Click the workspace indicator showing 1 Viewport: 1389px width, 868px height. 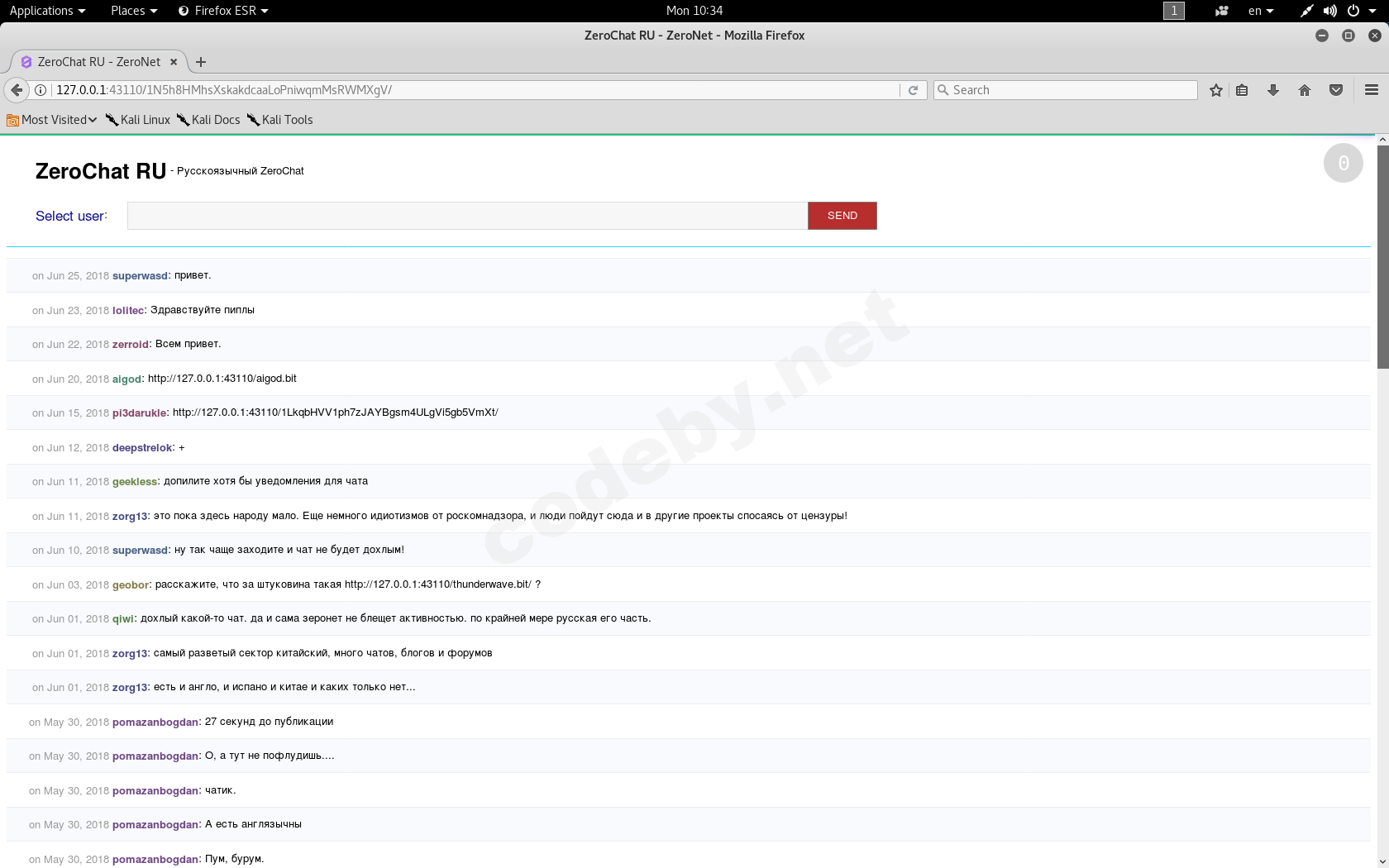(1172, 11)
